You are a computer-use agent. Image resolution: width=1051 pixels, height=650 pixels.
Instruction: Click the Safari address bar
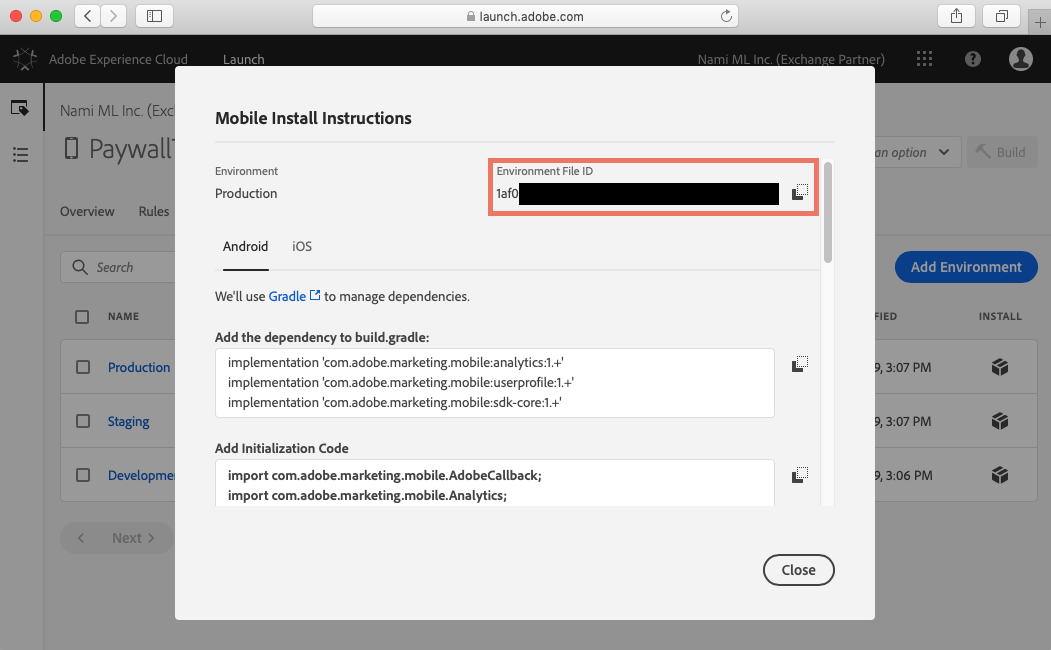coord(525,16)
